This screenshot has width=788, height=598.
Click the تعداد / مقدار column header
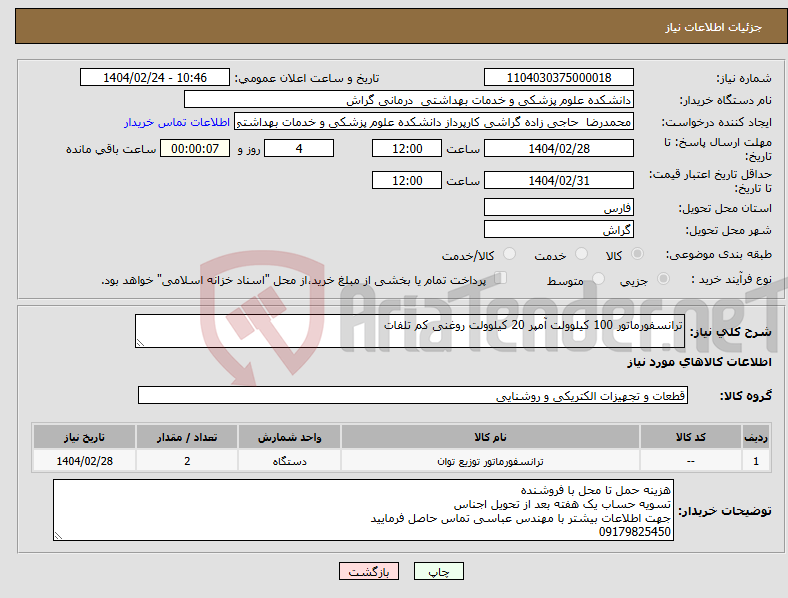[187, 437]
